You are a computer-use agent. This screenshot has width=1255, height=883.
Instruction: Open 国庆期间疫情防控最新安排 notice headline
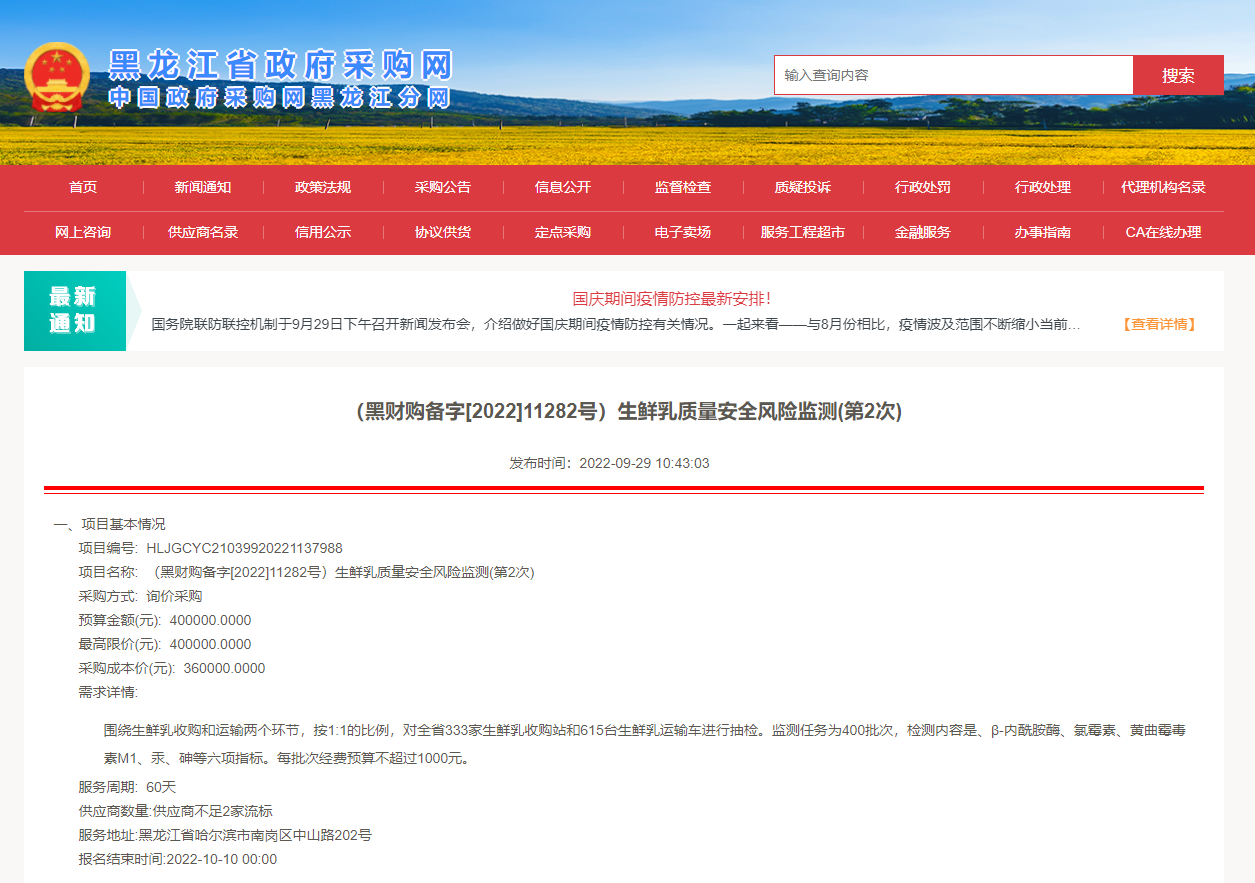(672, 298)
